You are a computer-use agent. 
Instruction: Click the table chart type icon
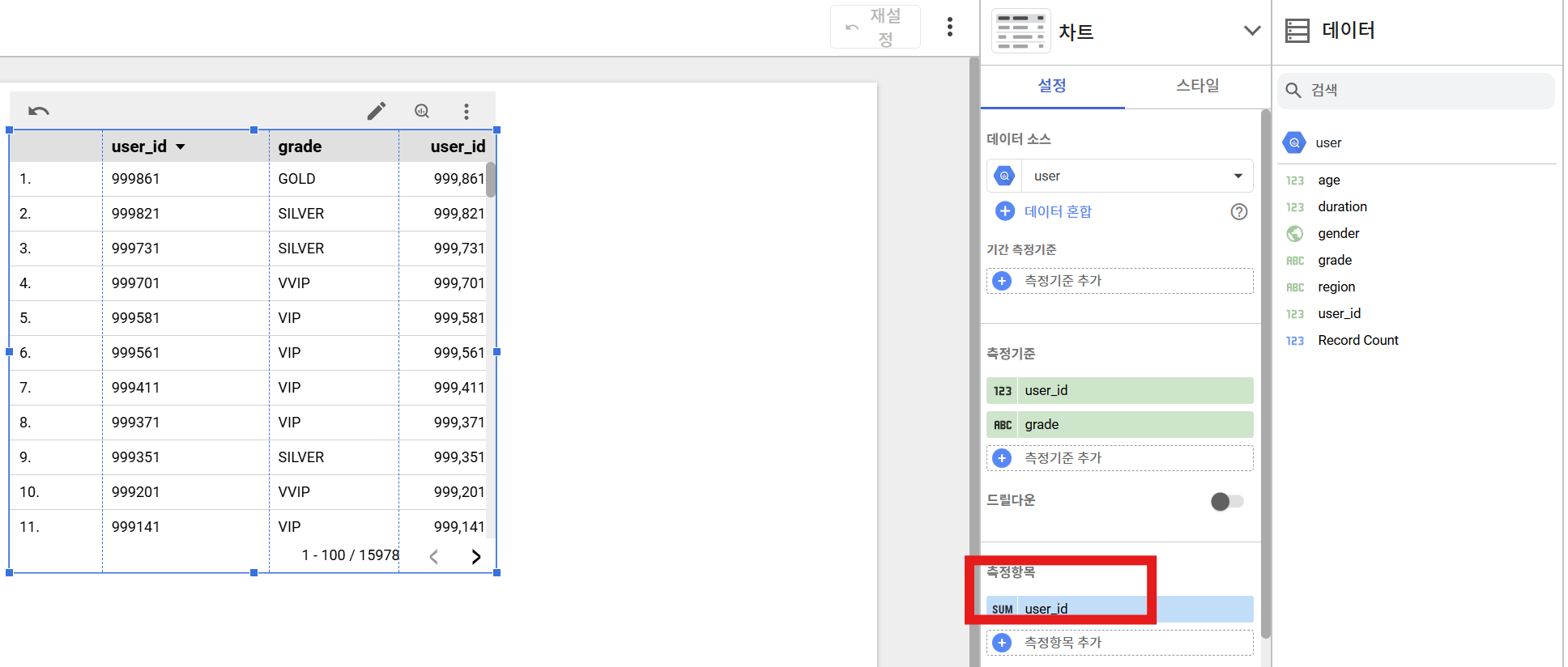[x=1020, y=31]
